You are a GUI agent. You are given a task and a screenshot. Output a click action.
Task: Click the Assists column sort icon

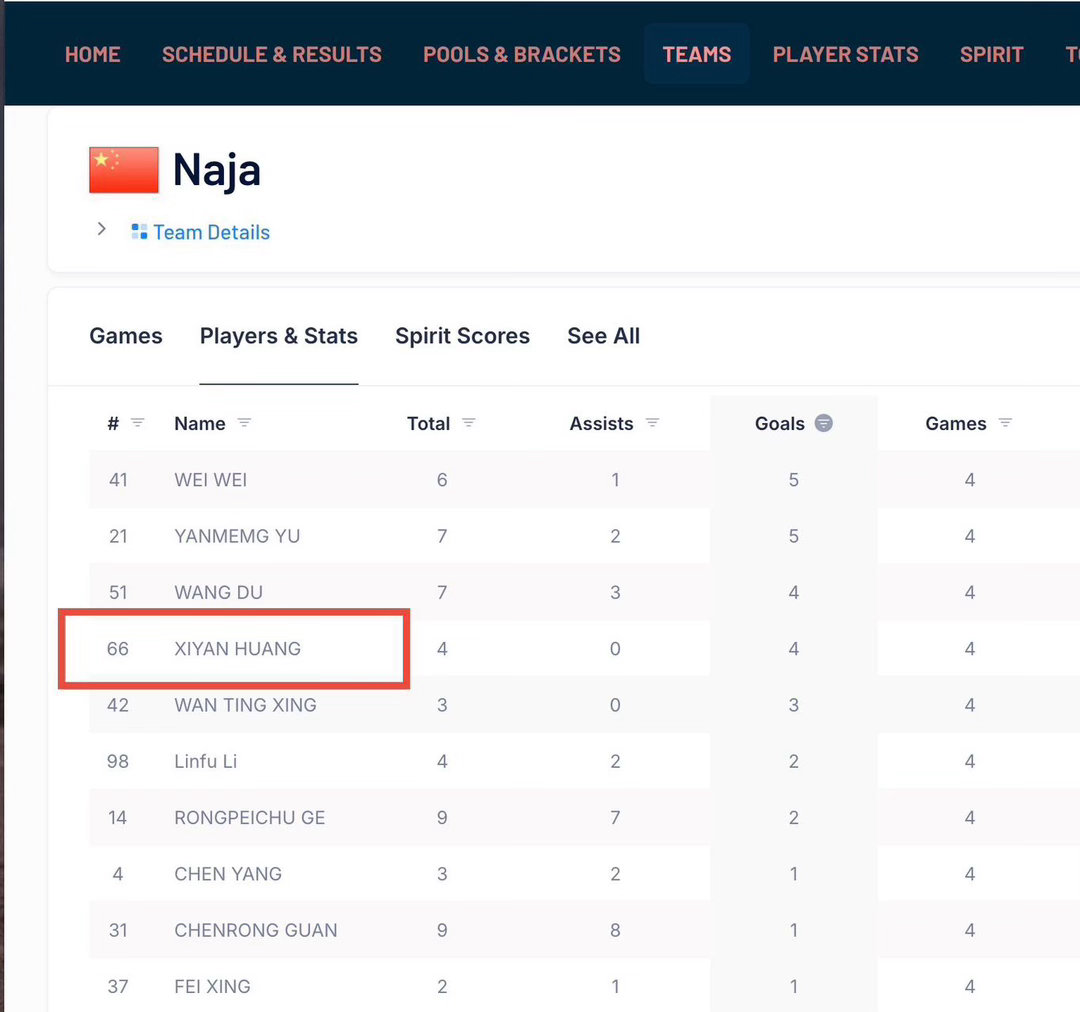652,423
